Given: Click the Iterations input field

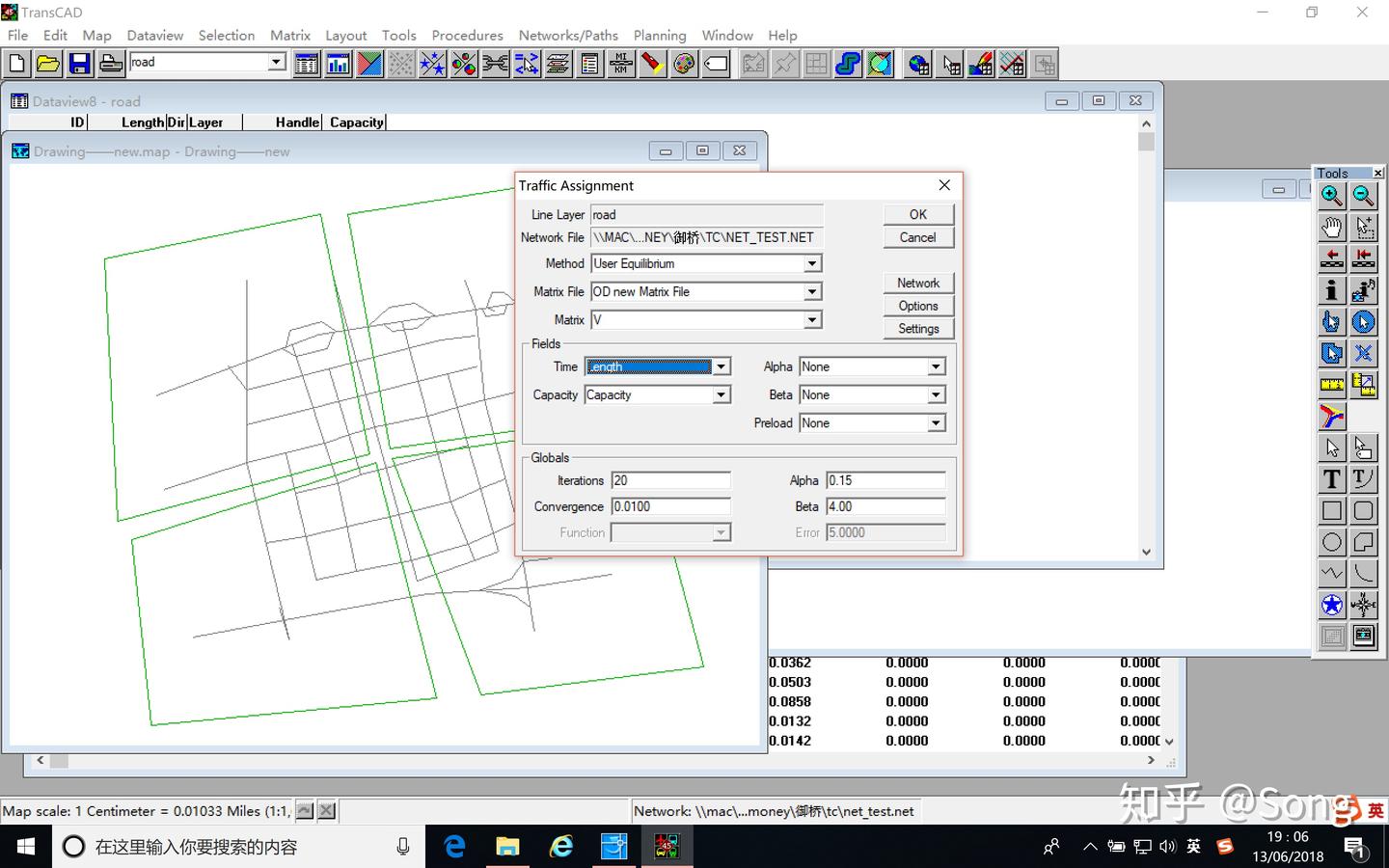Looking at the screenshot, I should (x=670, y=480).
